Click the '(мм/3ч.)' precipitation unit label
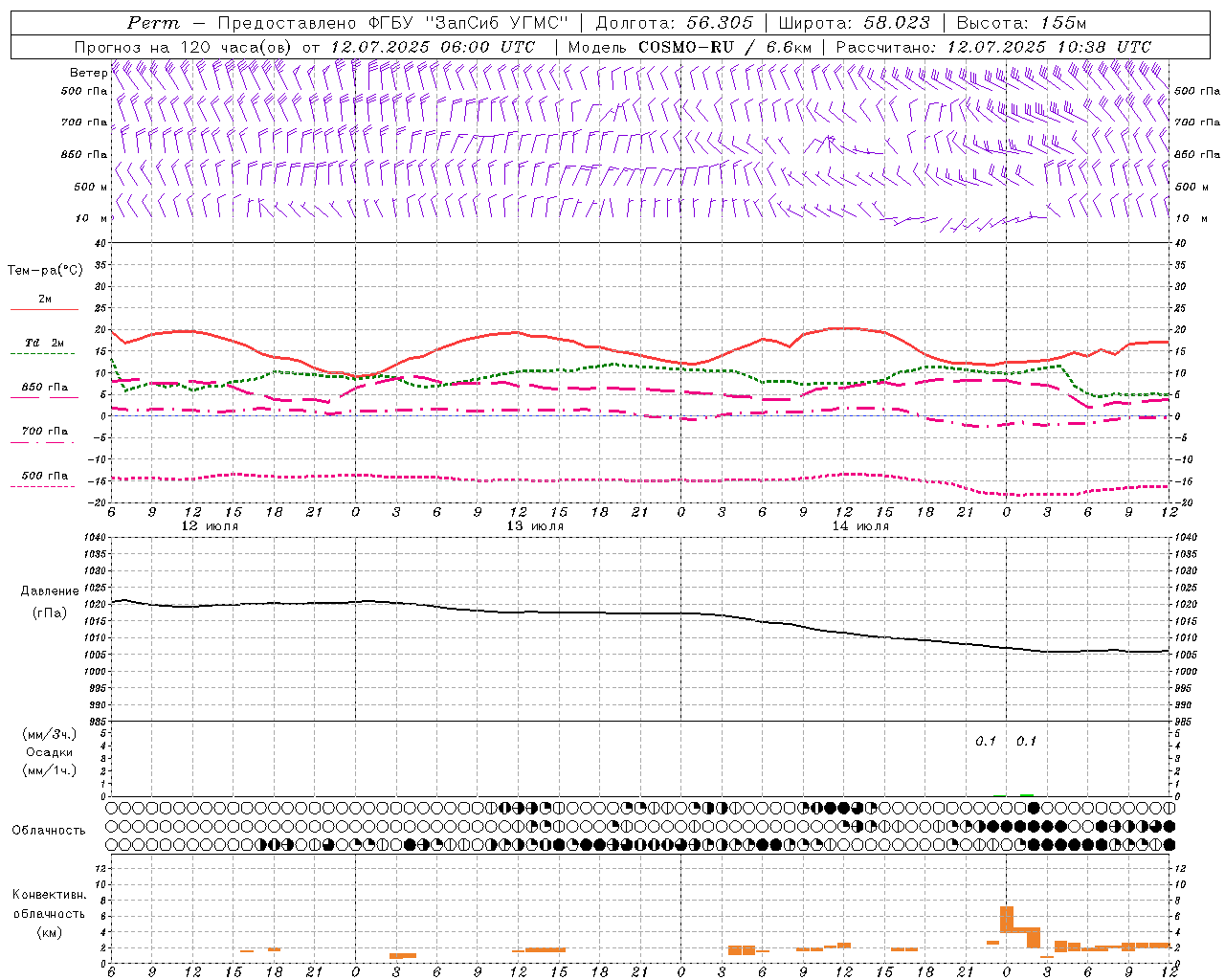 50,734
